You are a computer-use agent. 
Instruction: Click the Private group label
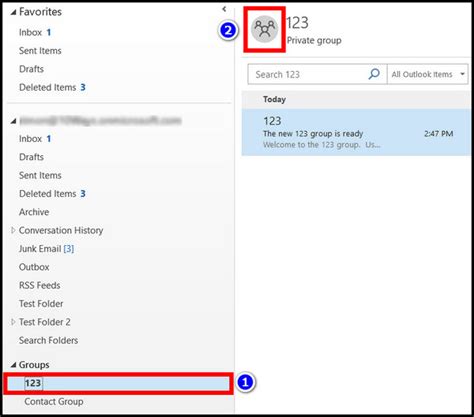tap(314, 41)
